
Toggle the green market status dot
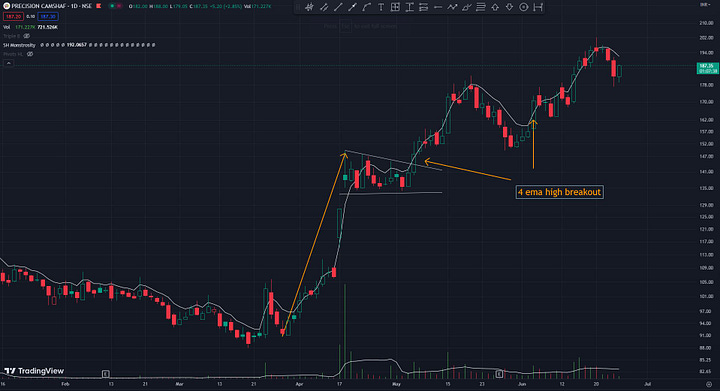pyautogui.click(x=112, y=6)
